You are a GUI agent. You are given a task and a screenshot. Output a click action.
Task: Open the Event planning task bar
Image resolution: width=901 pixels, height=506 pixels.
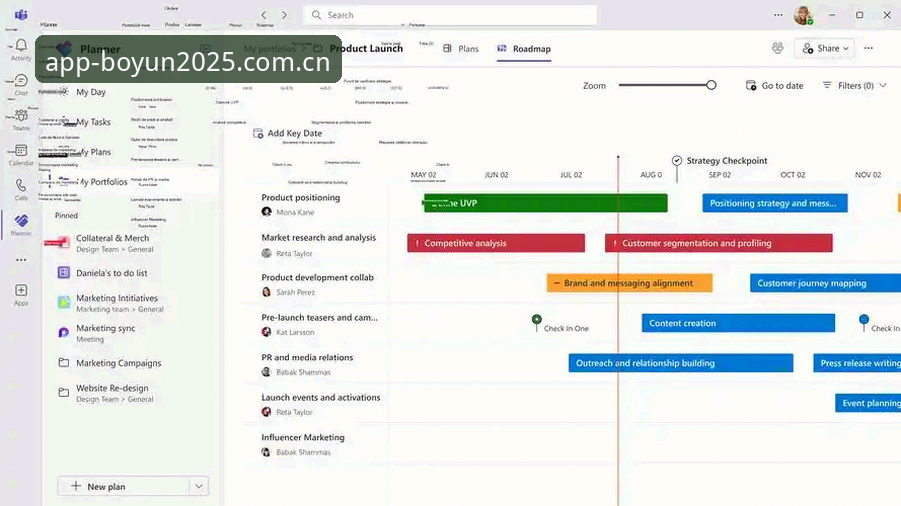coord(868,403)
